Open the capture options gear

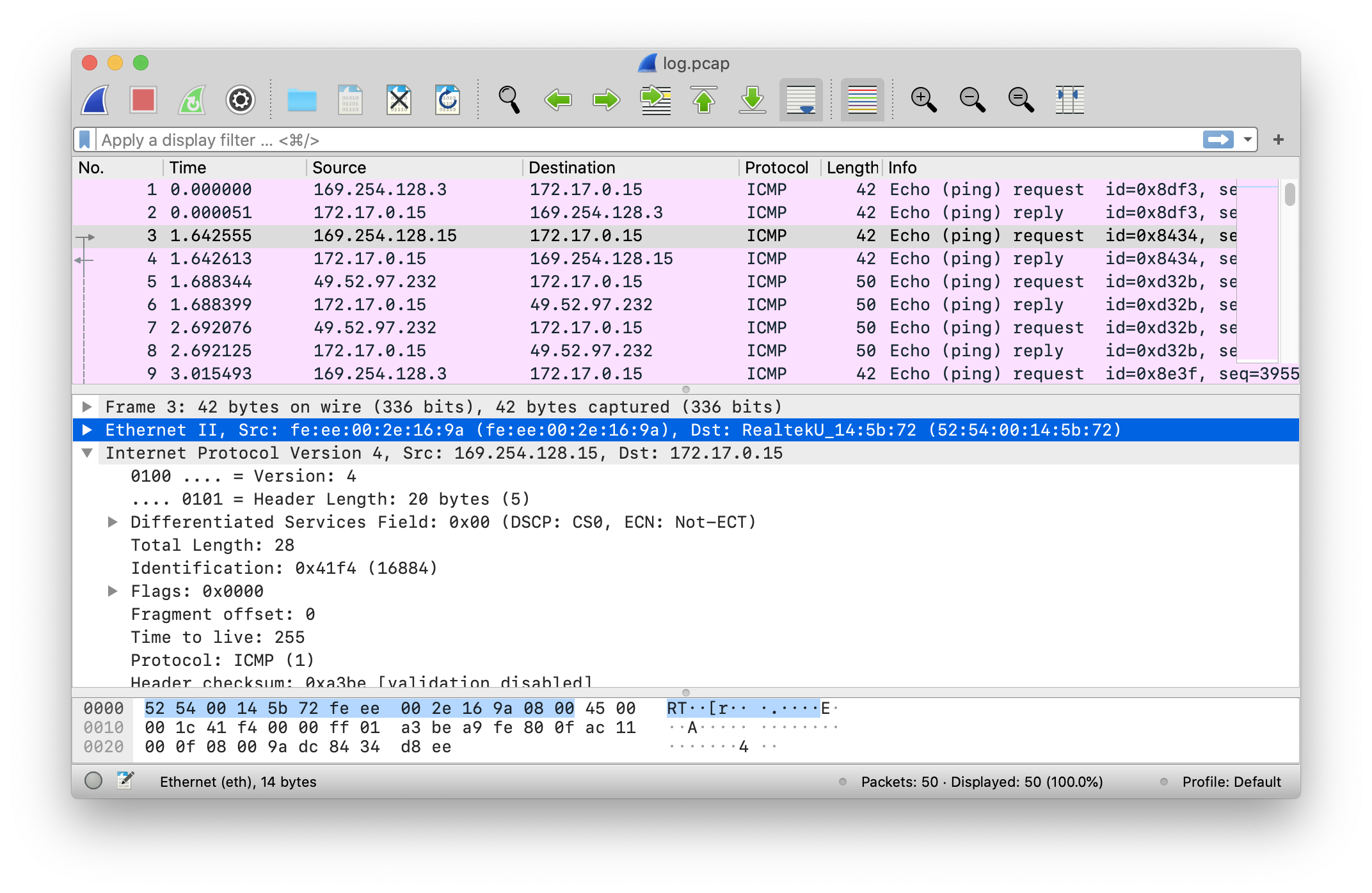(x=240, y=100)
